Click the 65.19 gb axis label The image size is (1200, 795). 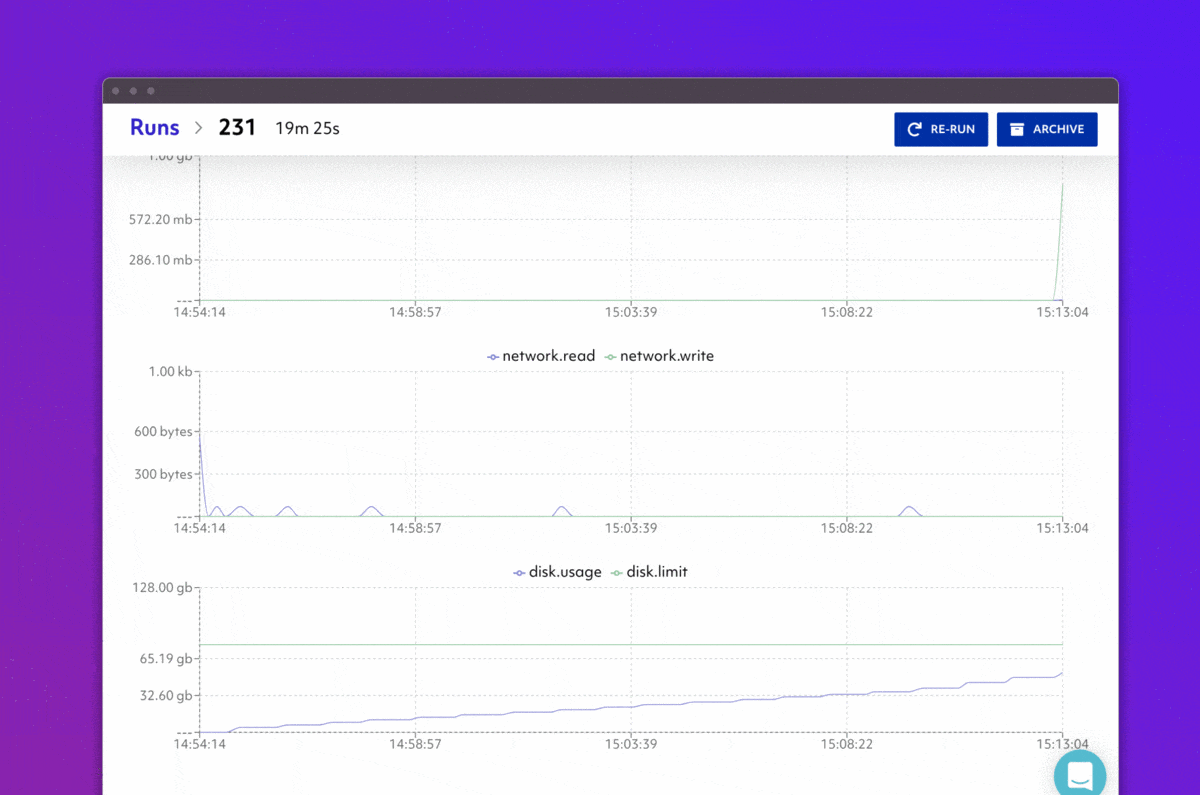(x=165, y=659)
